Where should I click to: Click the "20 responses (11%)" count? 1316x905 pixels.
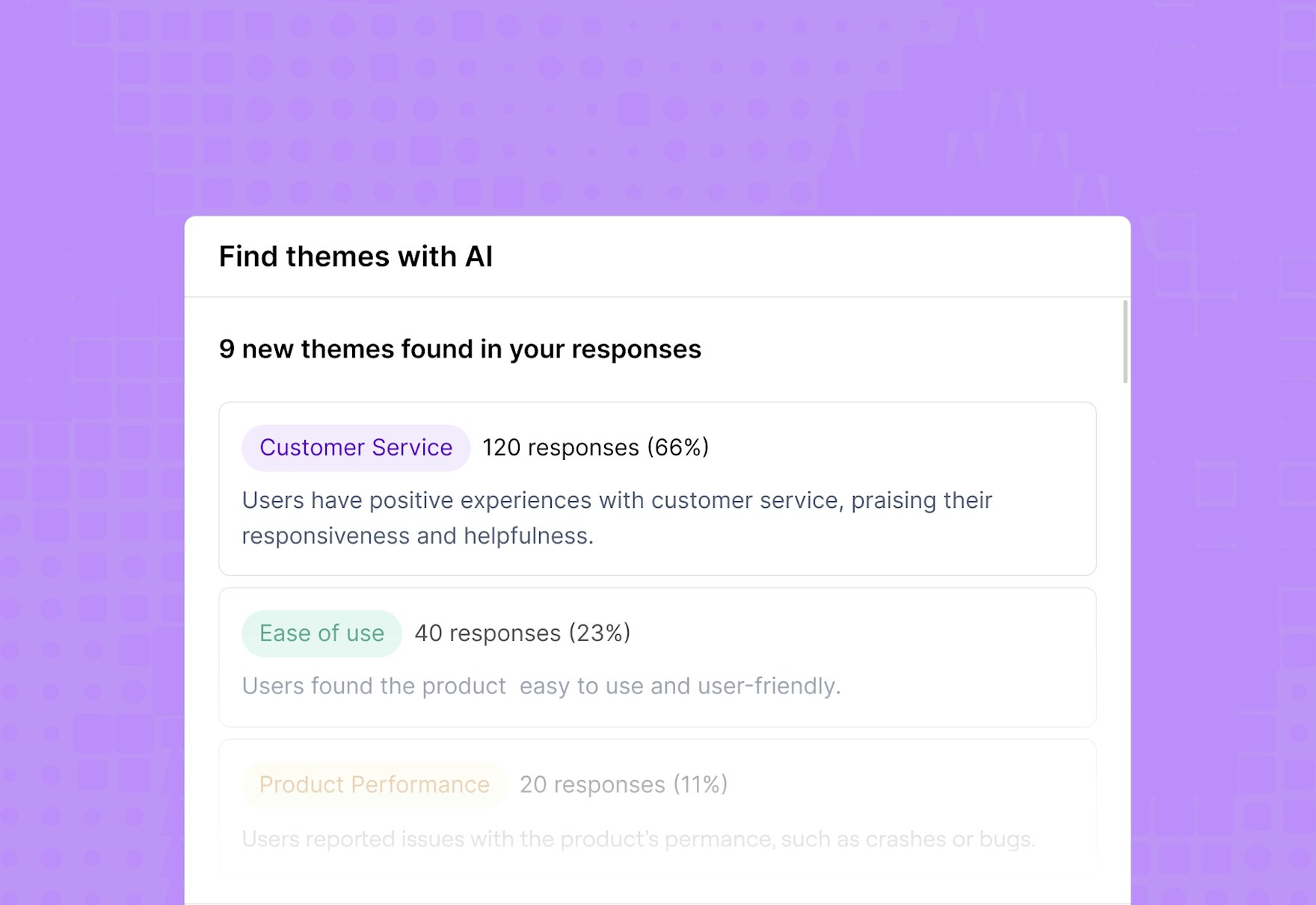click(x=623, y=785)
